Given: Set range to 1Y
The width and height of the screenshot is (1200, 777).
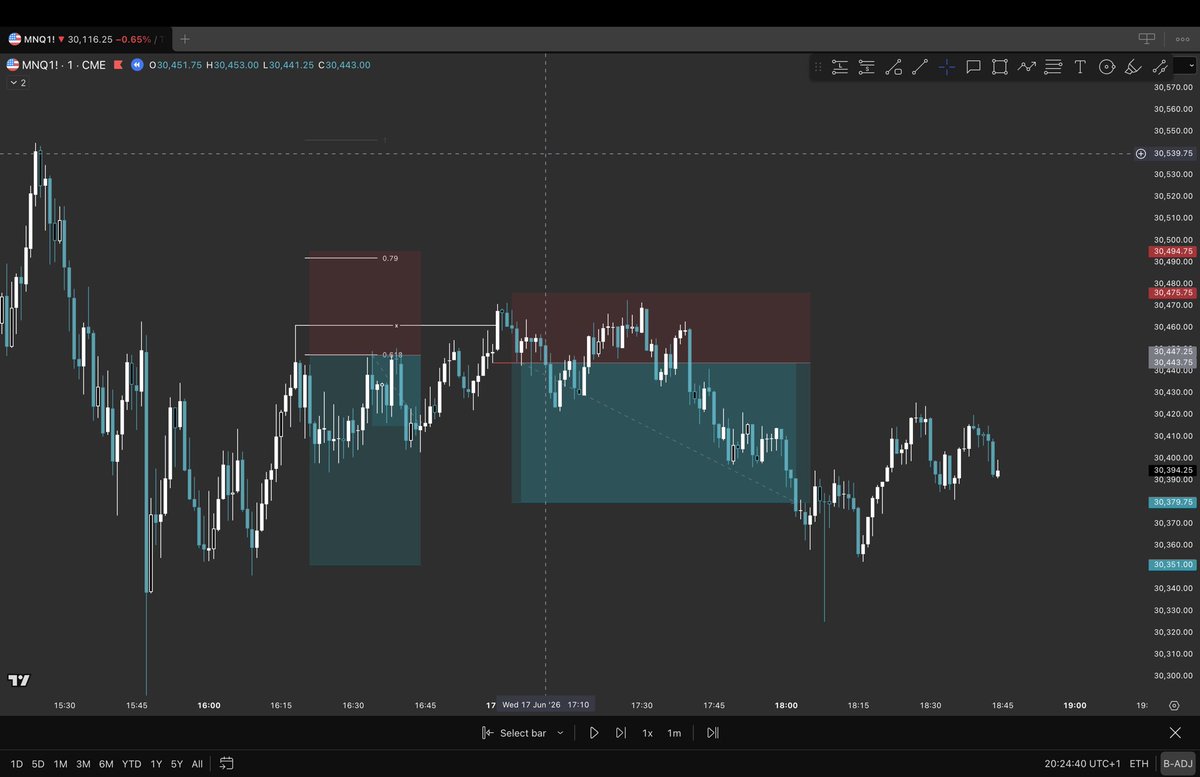Looking at the screenshot, I should 156,764.
